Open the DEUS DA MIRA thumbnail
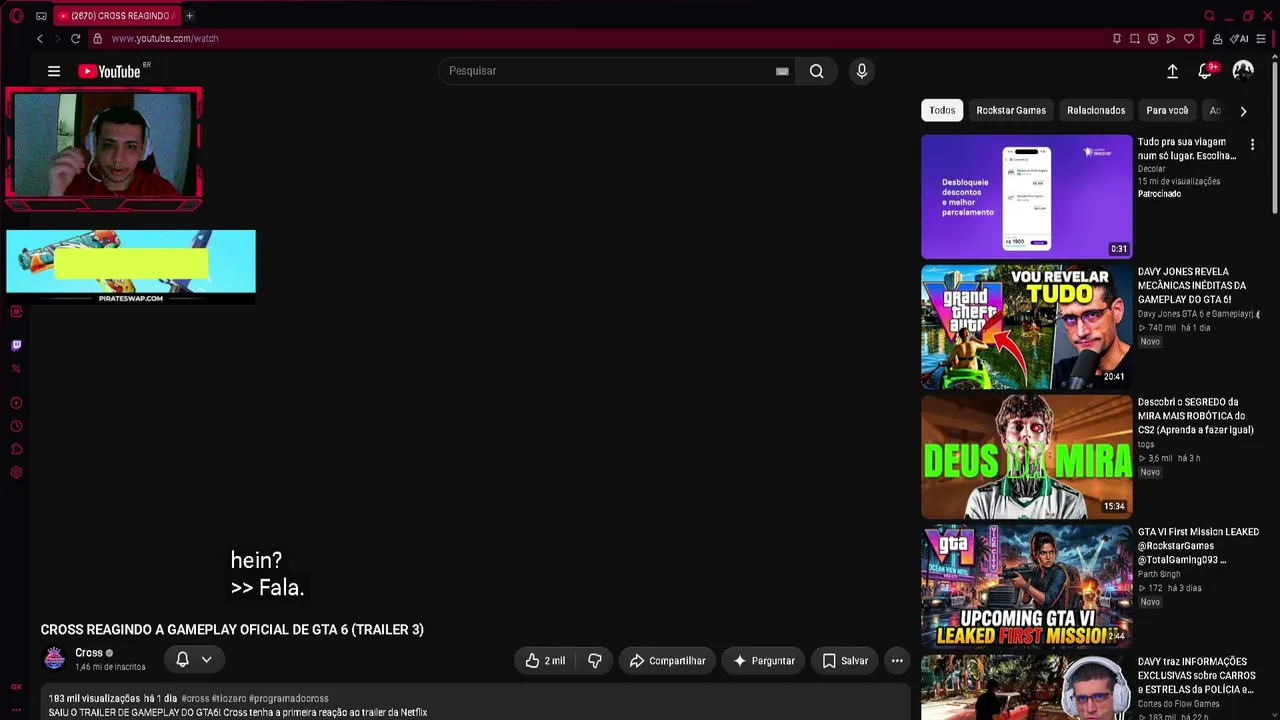Image resolution: width=1280 pixels, height=720 pixels. coord(1027,457)
